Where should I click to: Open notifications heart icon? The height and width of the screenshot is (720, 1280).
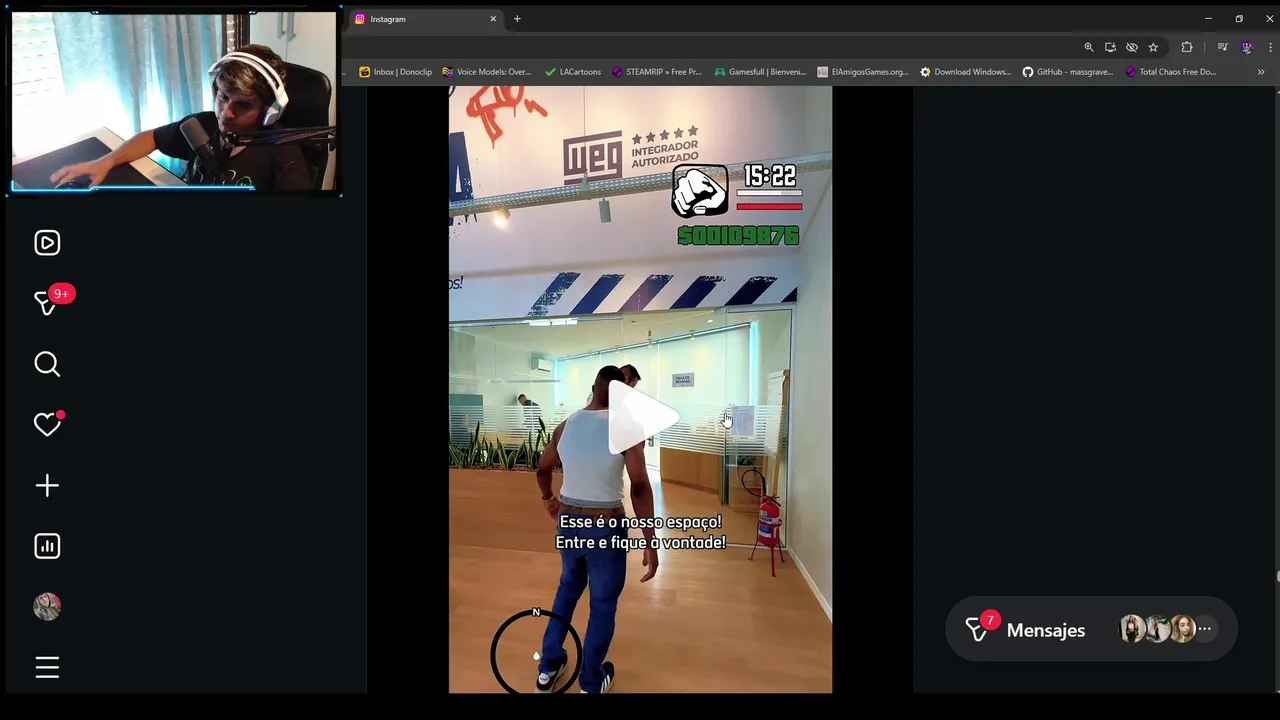coord(47,424)
